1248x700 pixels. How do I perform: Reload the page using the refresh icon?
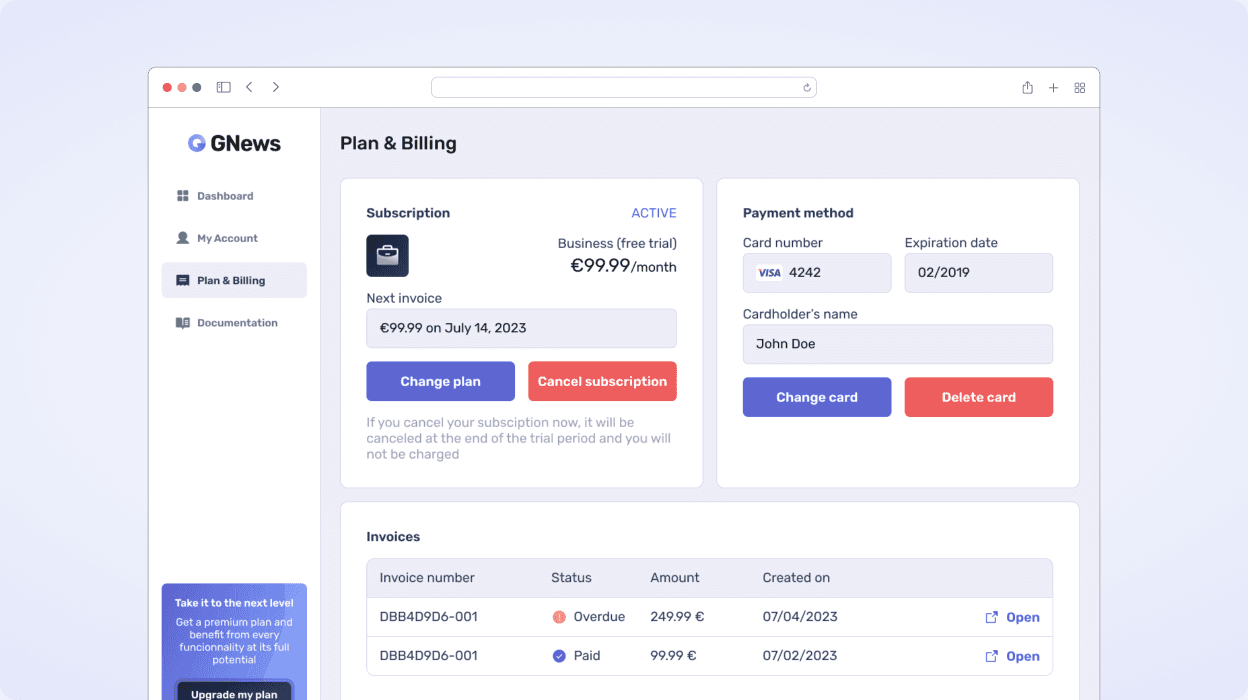pyautogui.click(x=806, y=88)
